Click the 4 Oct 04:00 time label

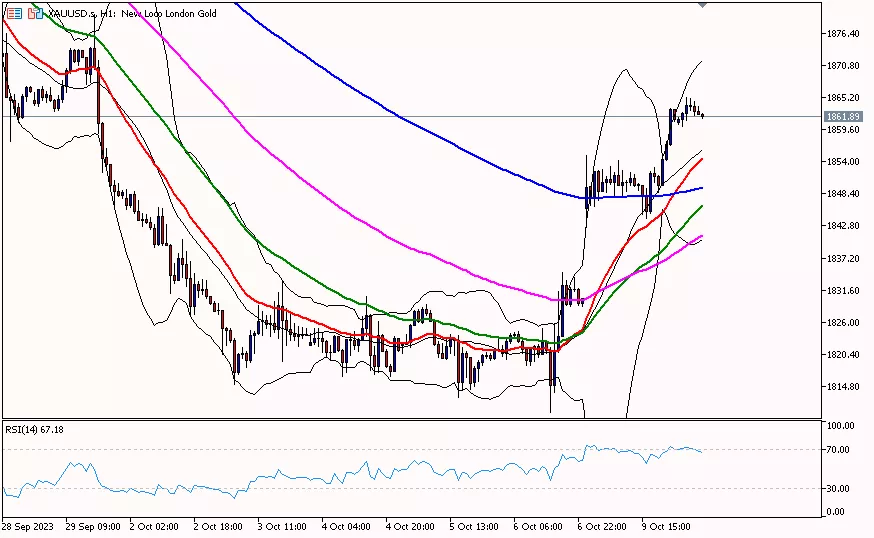346,526
